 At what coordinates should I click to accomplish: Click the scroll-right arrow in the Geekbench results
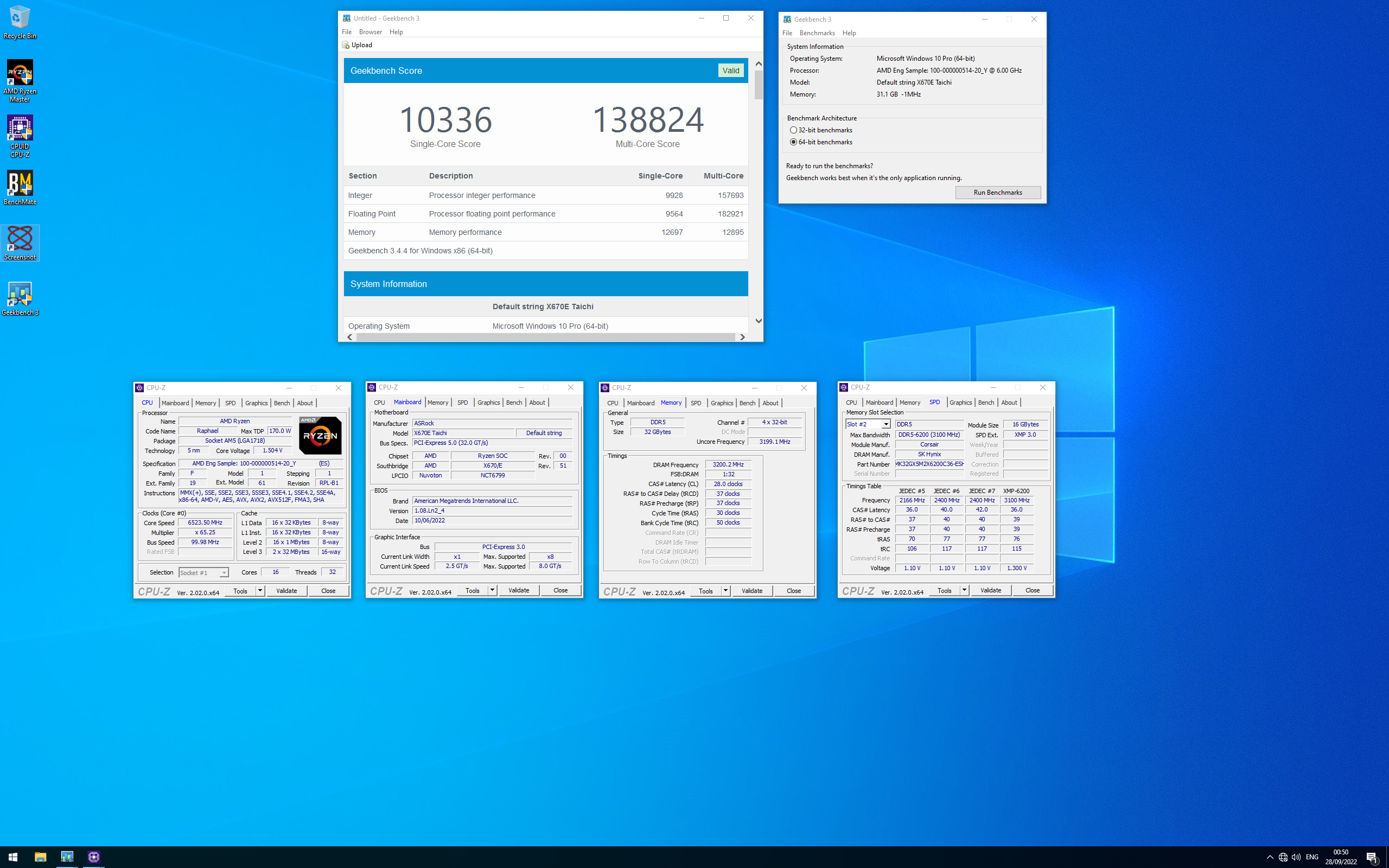(742, 337)
